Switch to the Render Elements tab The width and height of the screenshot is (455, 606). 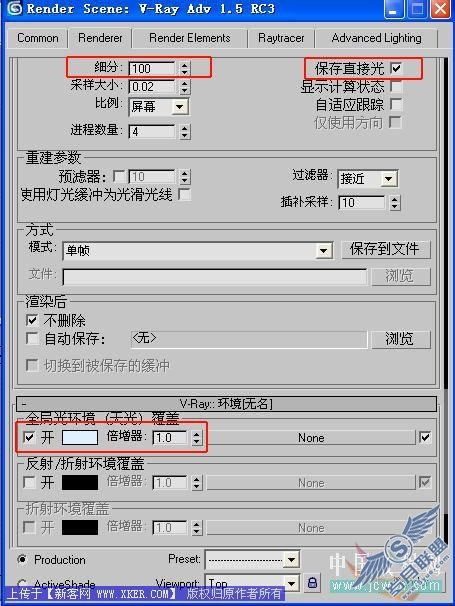189,38
